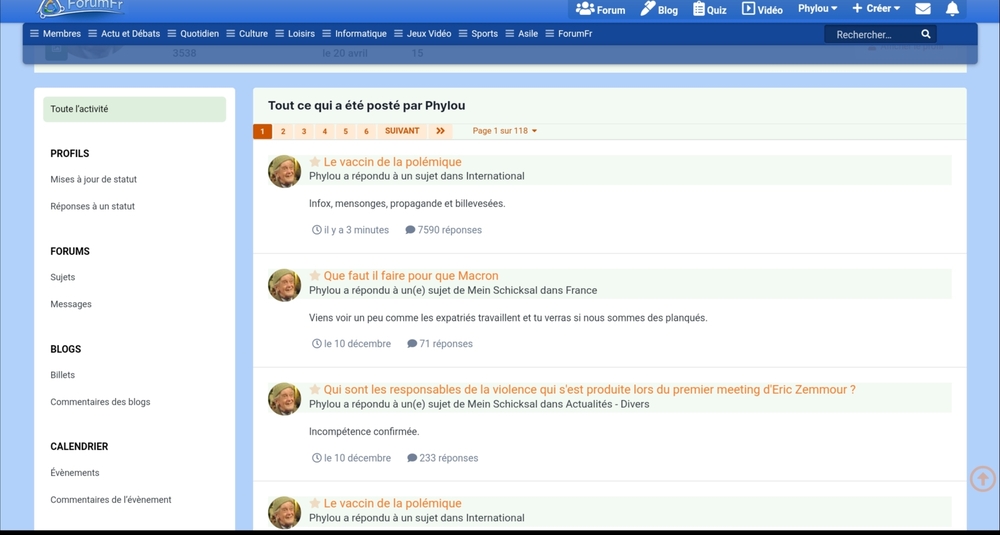
Task: Expand the Phylou user dropdown
Action: point(818,9)
